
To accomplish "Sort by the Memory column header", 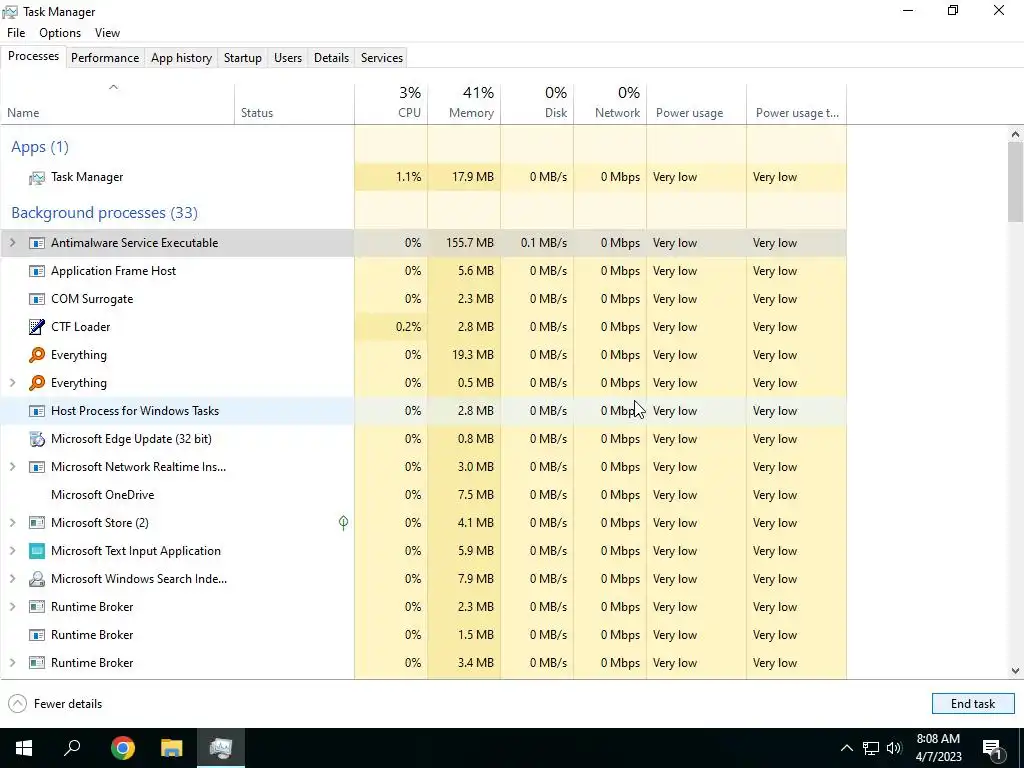I will 464,104.
